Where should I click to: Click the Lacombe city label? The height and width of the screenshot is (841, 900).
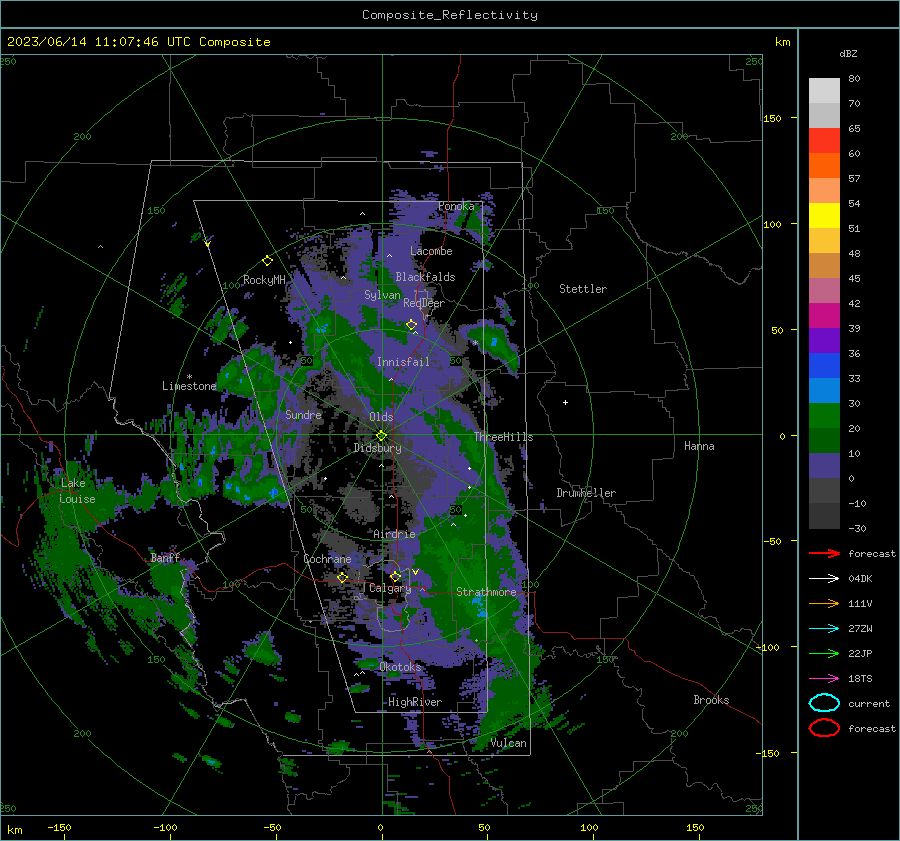pyautogui.click(x=431, y=251)
